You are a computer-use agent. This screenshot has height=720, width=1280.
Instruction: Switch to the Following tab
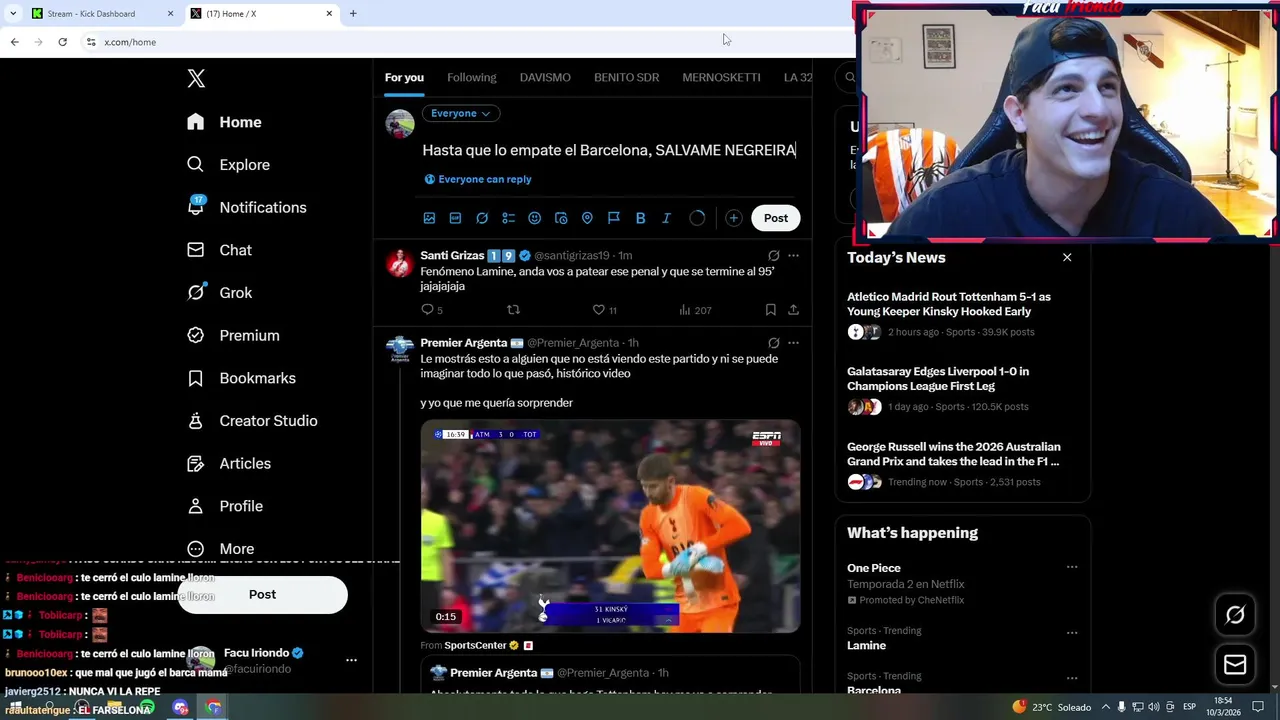(x=471, y=77)
